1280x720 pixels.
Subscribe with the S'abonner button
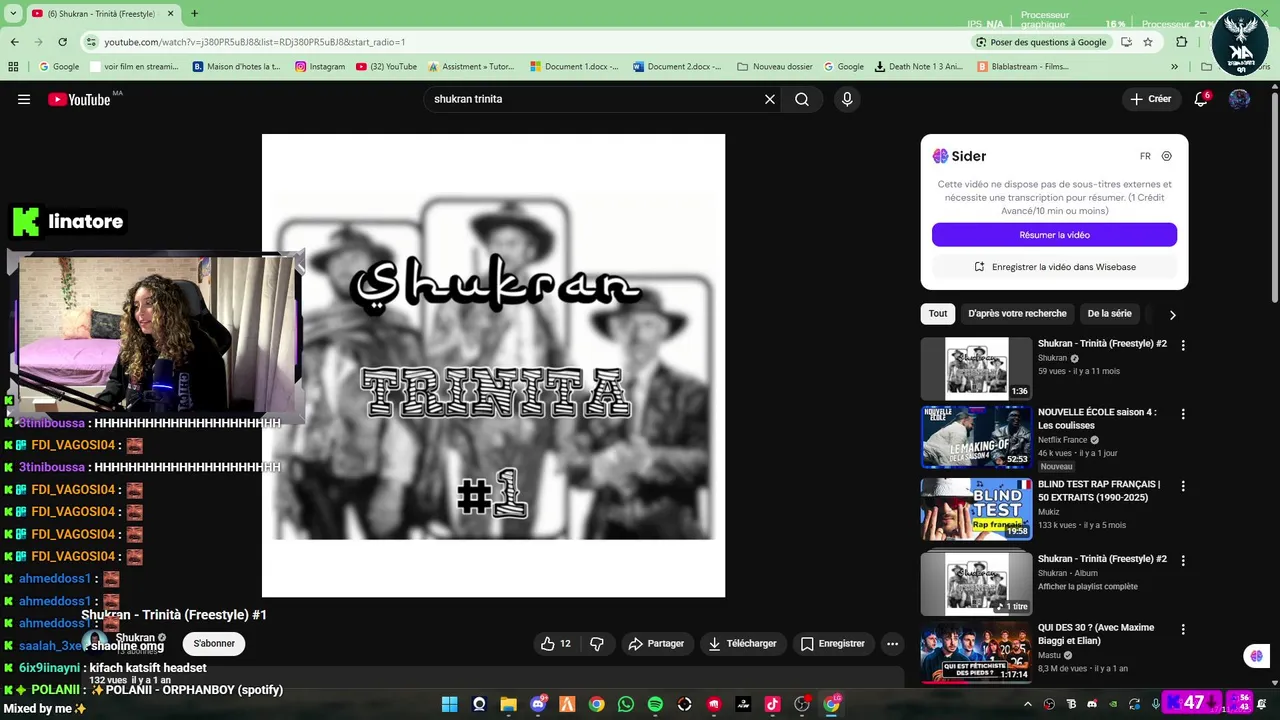(x=214, y=644)
